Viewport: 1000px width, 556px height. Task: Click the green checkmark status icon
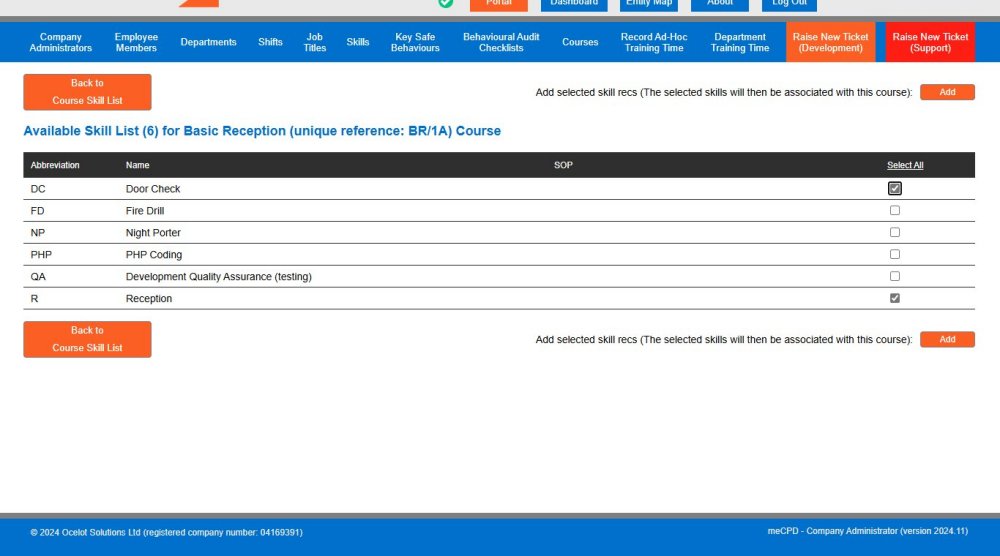point(445,3)
